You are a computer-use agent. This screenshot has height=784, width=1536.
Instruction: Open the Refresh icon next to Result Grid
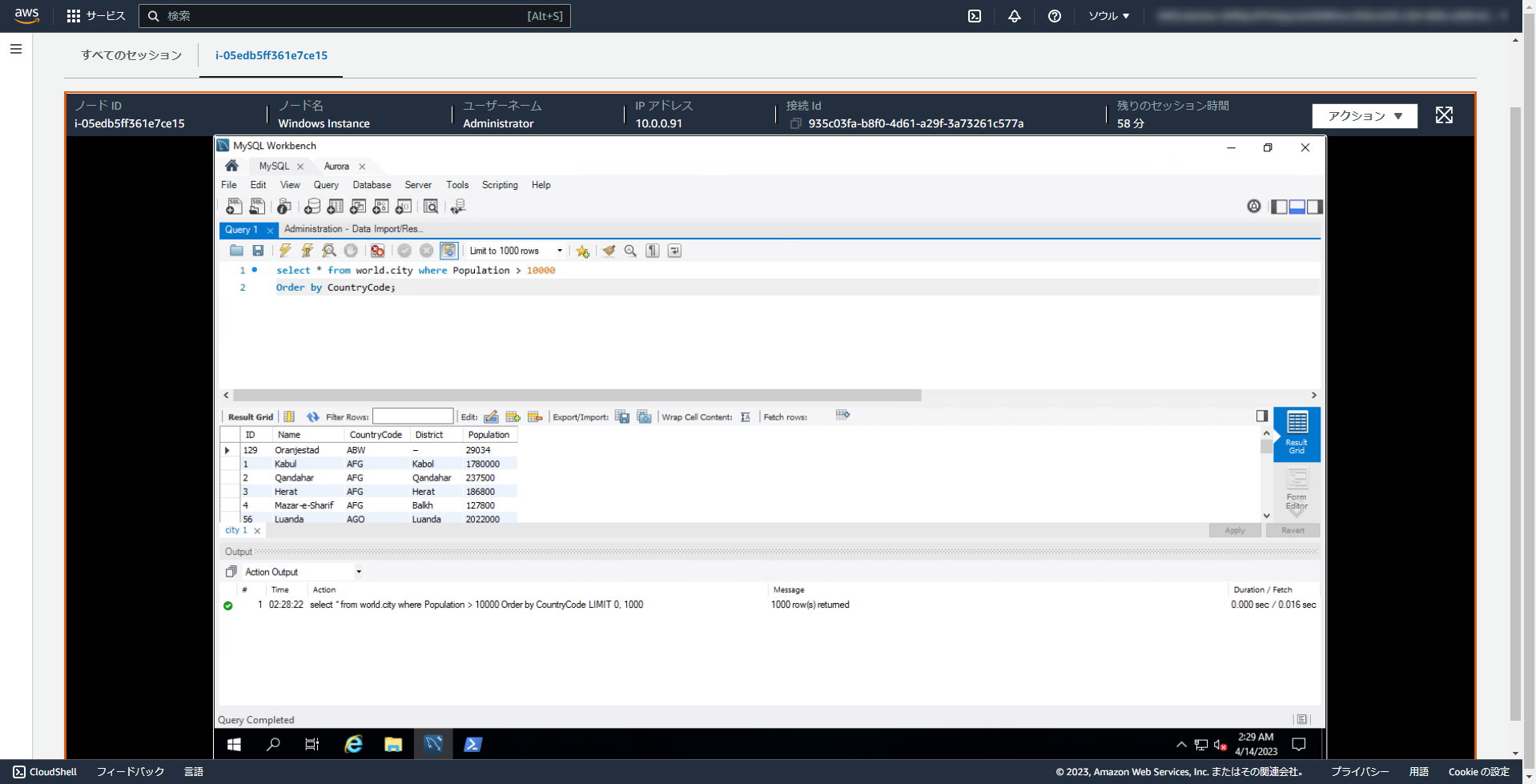tap(312, 416)
